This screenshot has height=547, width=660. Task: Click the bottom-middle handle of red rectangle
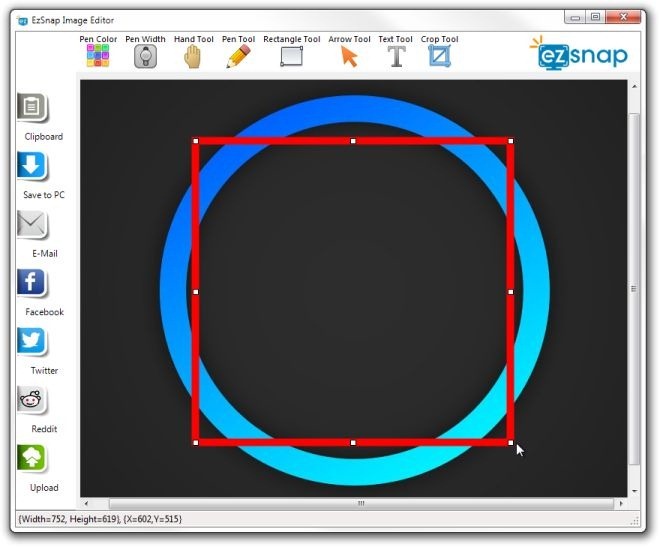[x=353, y=443]
